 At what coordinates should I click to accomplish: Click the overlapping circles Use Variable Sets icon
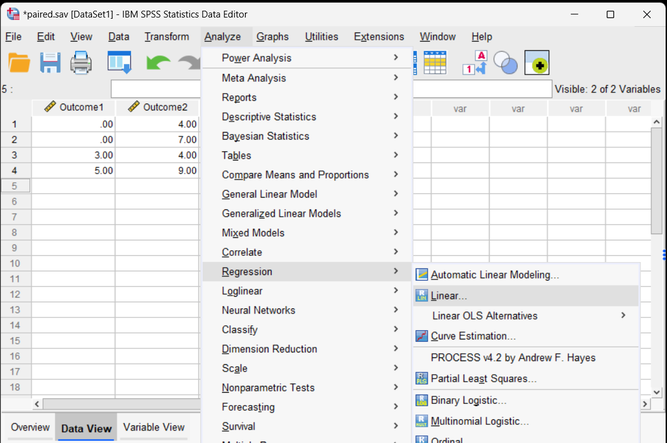[505, 63]
